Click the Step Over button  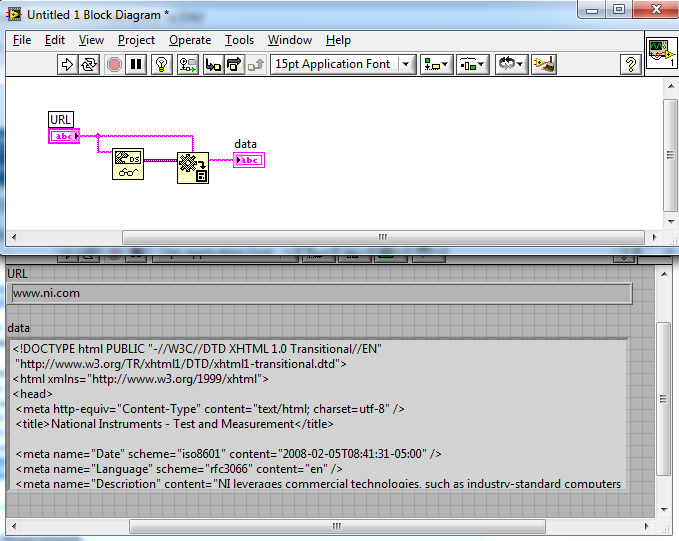234,65
